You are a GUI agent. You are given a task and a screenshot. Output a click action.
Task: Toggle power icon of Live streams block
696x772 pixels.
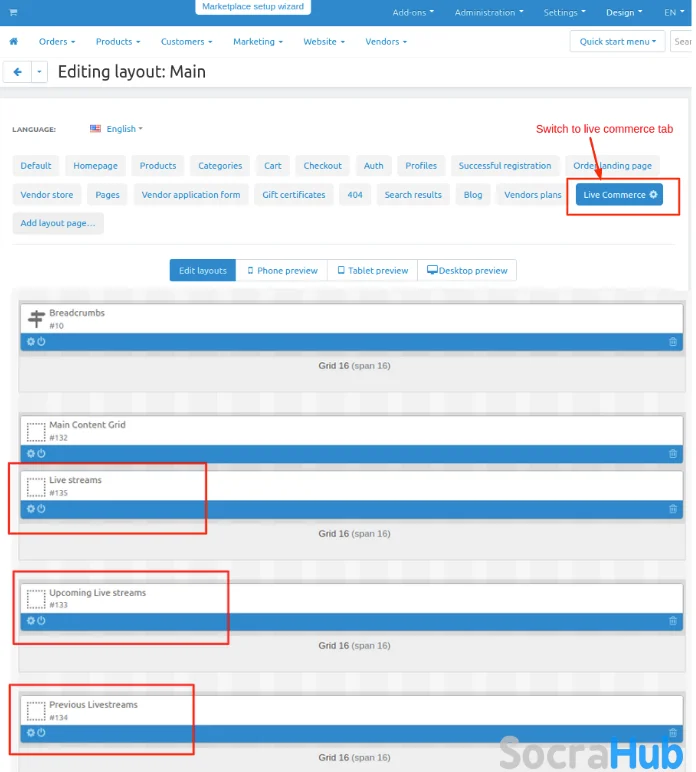(x=41, y=509)
